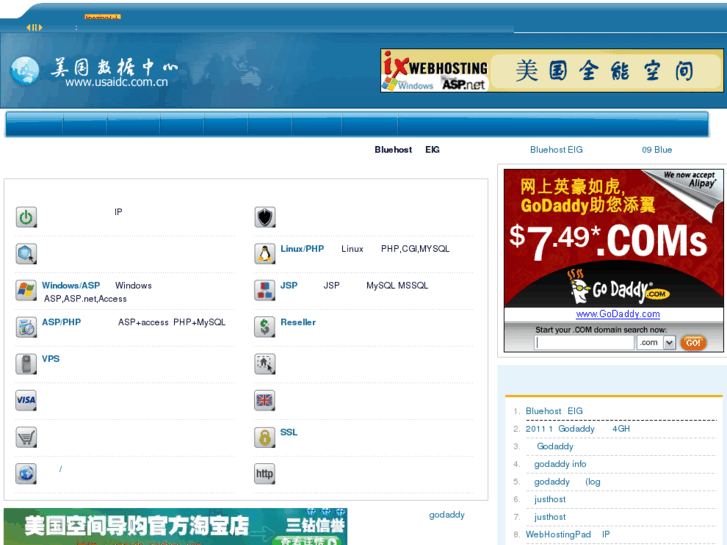Click the Windows flag hosting icon
The width and height of the screenshot is (727, 545).
click(x=26, y=290)
